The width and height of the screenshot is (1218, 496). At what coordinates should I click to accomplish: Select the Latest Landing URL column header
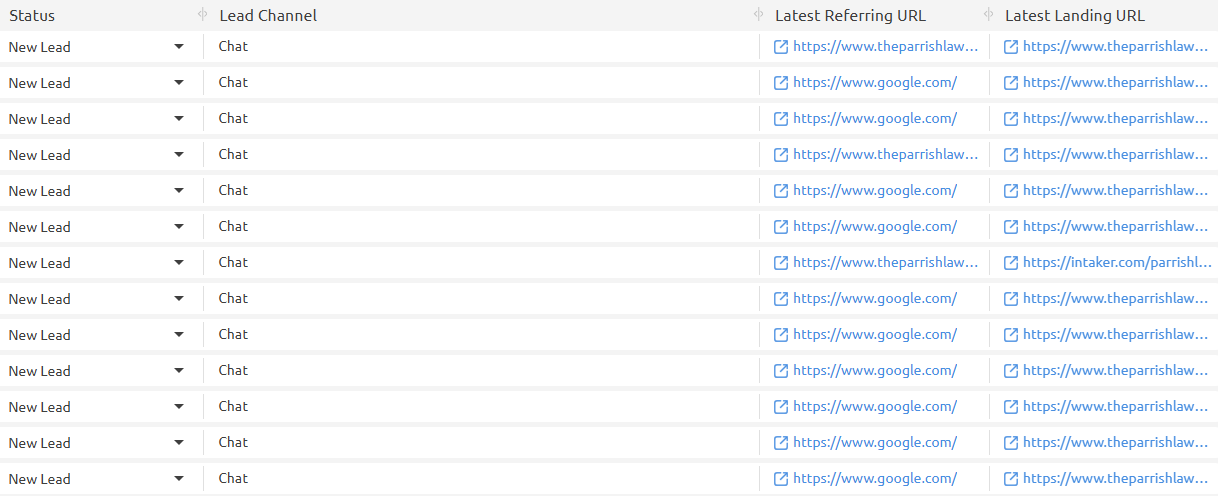coord(1075,16)
